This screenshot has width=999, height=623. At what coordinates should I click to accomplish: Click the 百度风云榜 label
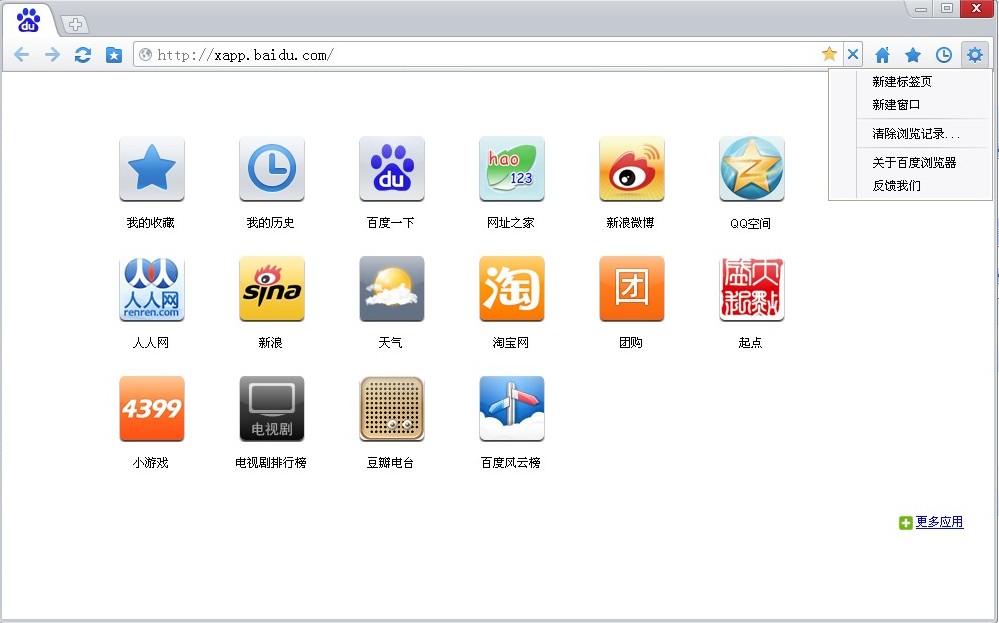(x=510, y=462)
